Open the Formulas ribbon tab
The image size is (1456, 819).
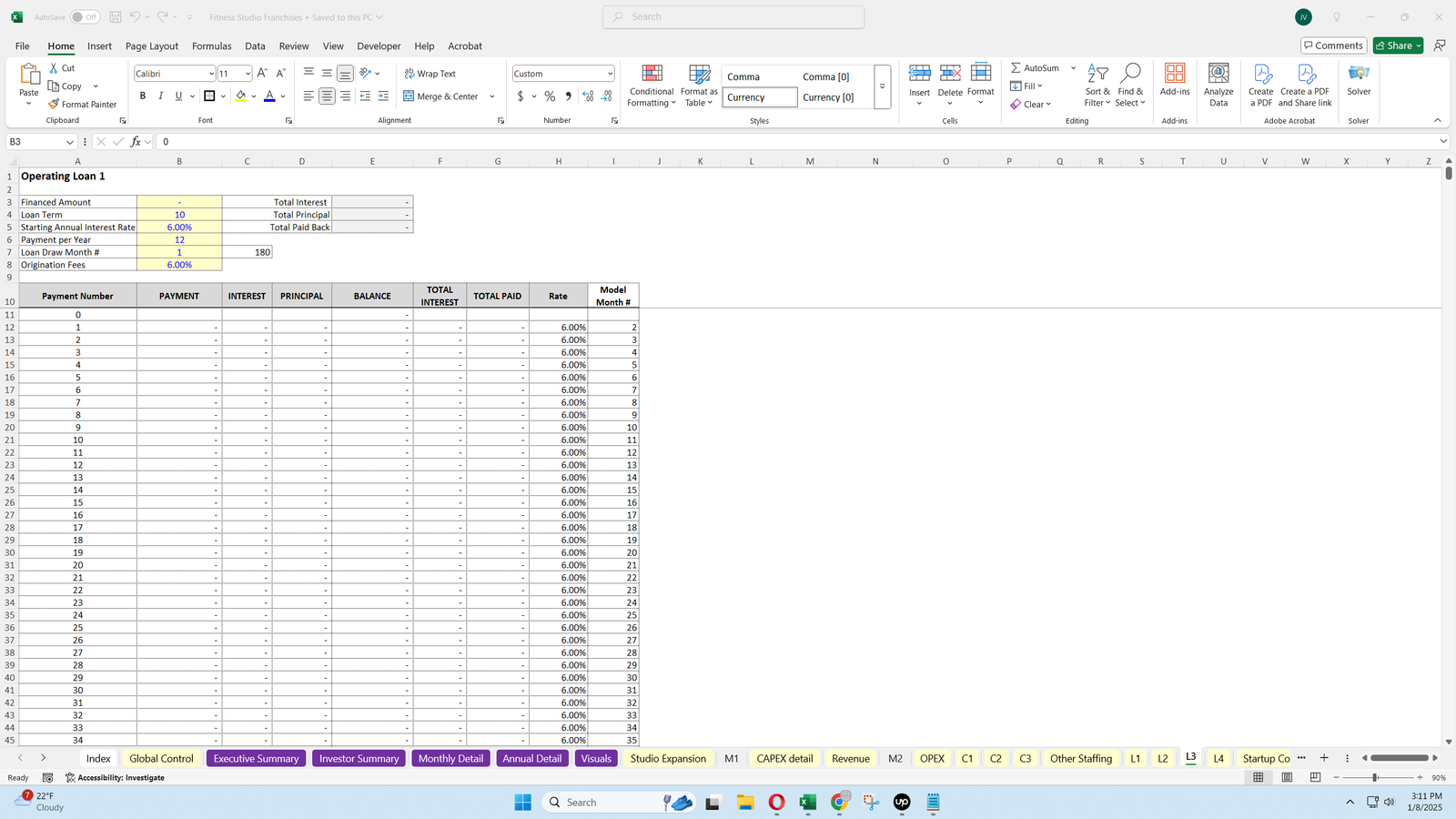(211, 46)
